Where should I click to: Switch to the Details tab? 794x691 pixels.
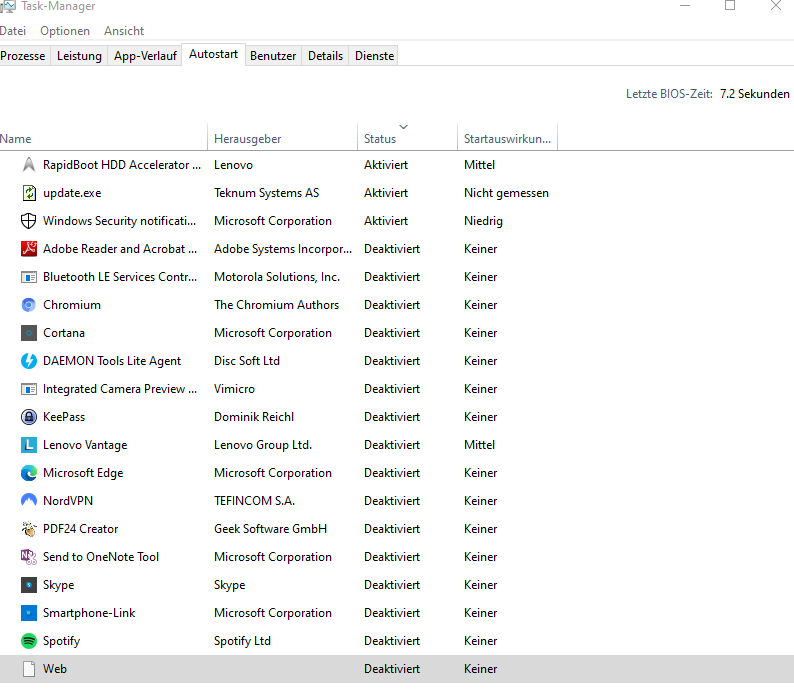(325, 56)
